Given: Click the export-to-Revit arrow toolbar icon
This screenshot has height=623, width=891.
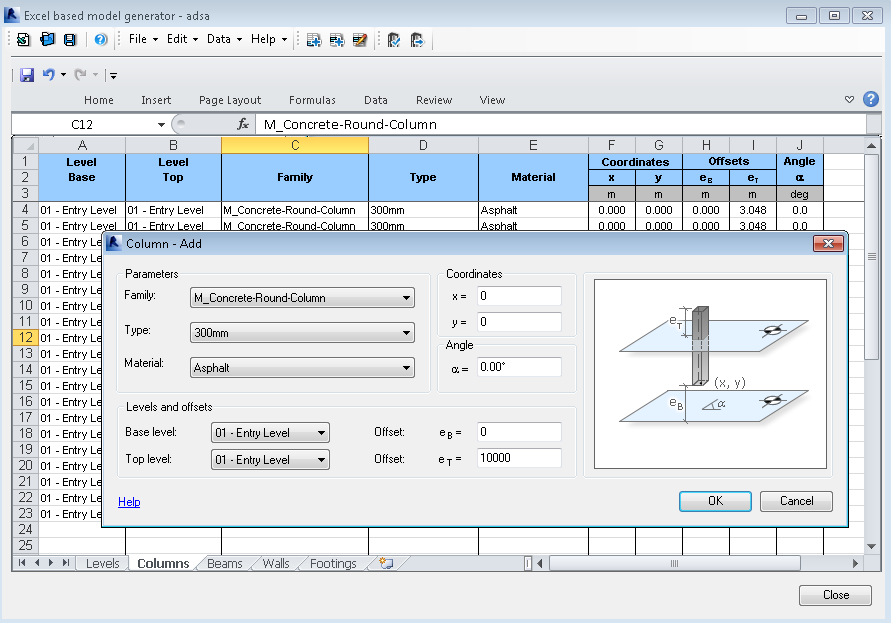Looking at the screenshot, I should click(417, 38).
